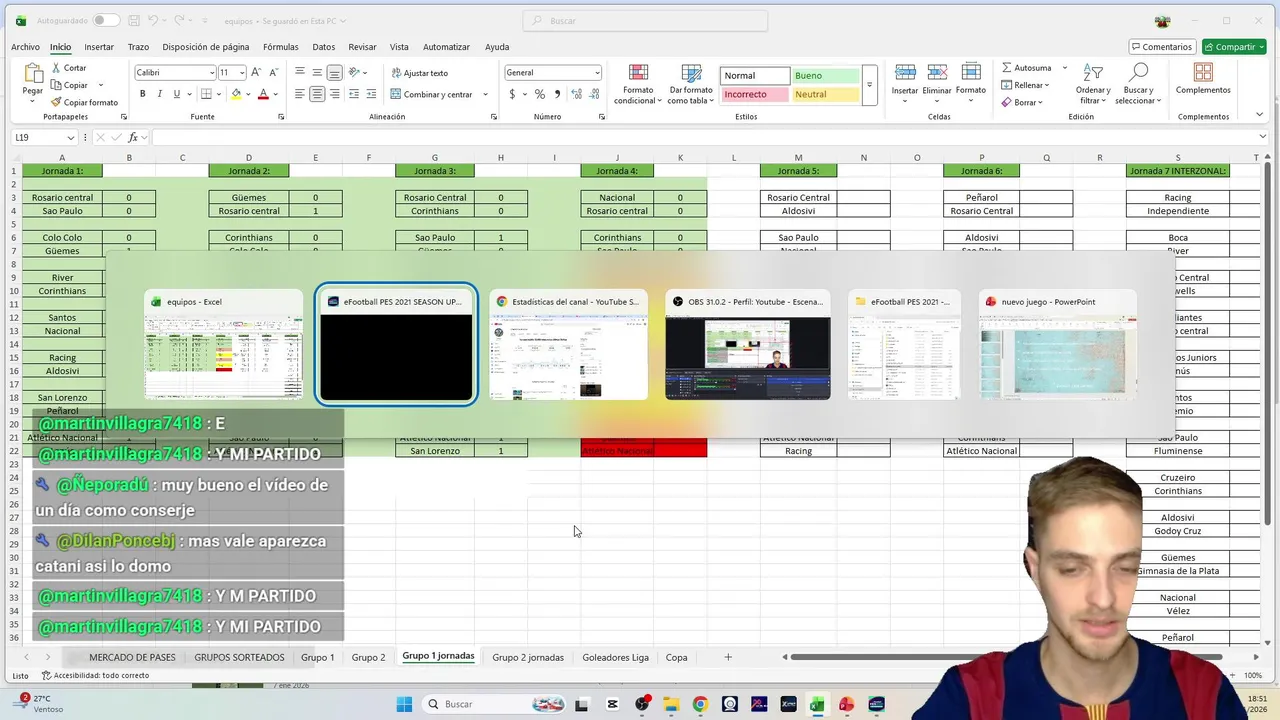Click the Save disk icon in title bar
The image size is (1280, 720).
click(x=132, y=20)
